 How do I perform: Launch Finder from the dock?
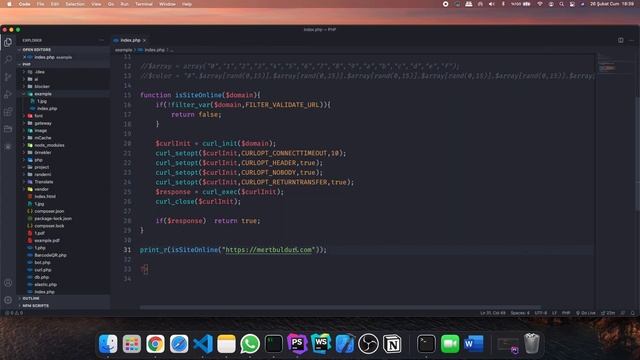[x=108, y=344]
